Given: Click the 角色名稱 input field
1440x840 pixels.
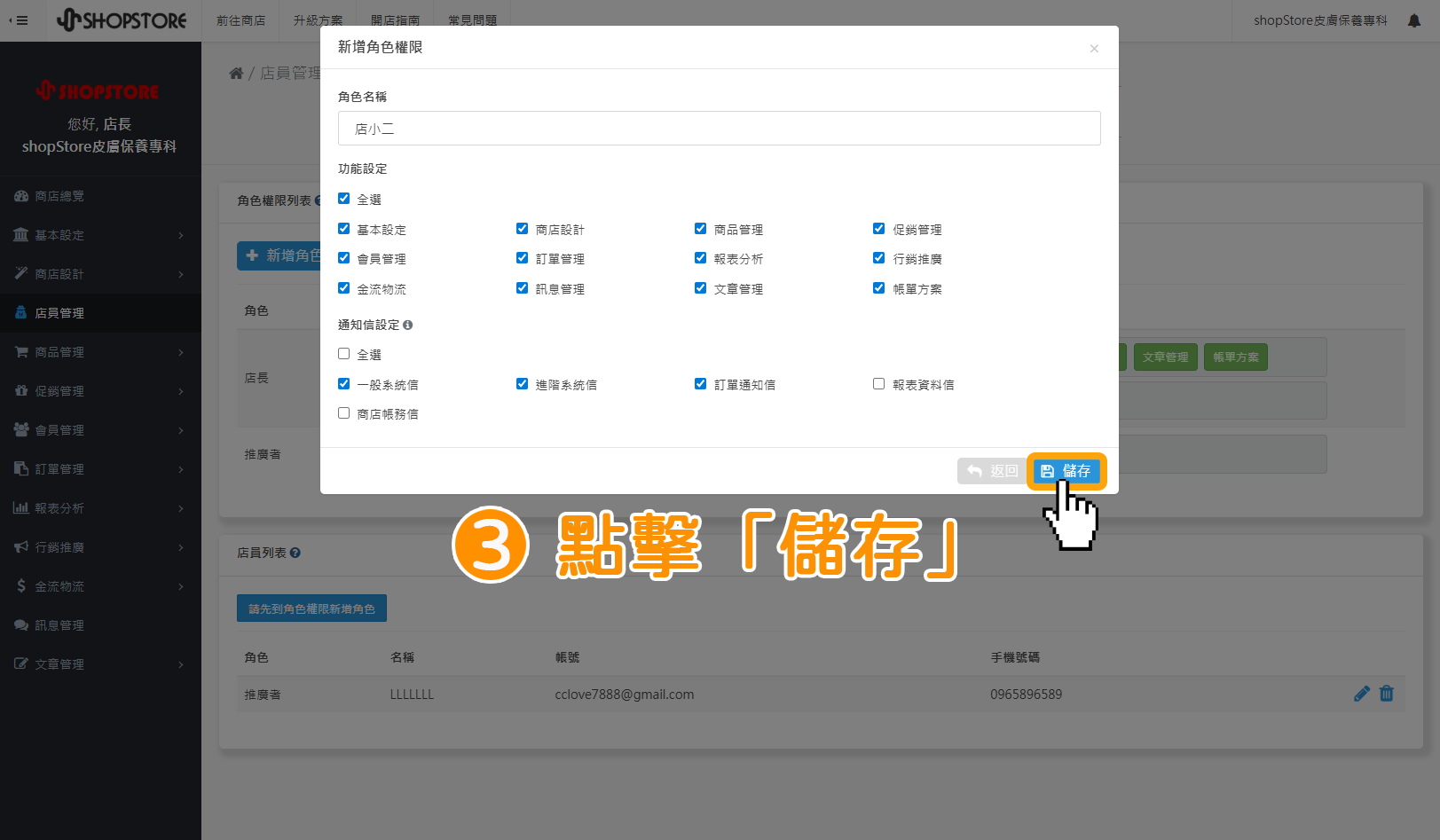Looking at the screenshot, I should 719,129.
